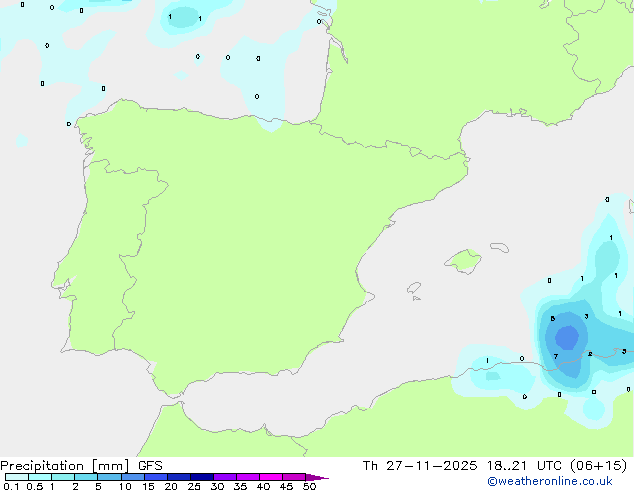Click the '15' legend scale label
Screen dimensions: 634x490
pyautogui.click(x=148, y=486)
